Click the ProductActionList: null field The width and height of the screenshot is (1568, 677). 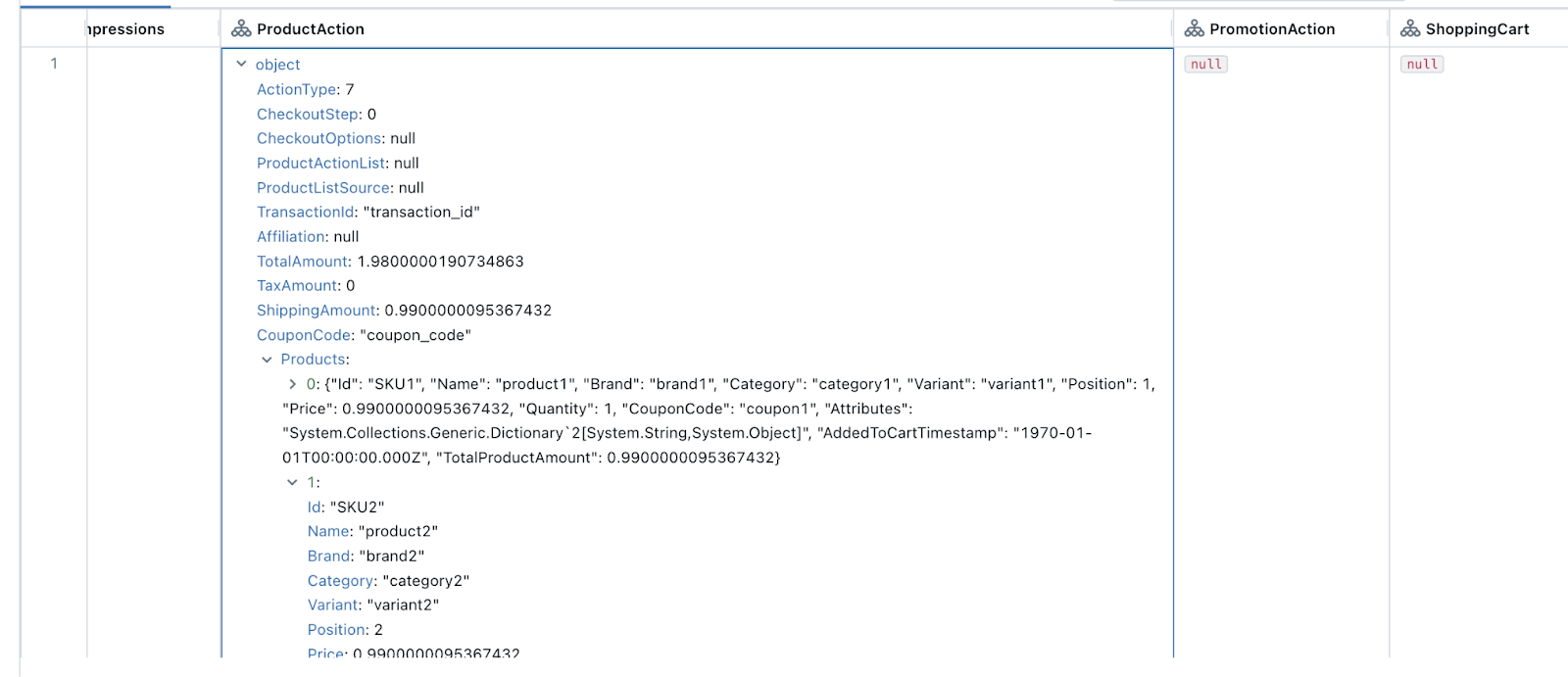point(338,163)
